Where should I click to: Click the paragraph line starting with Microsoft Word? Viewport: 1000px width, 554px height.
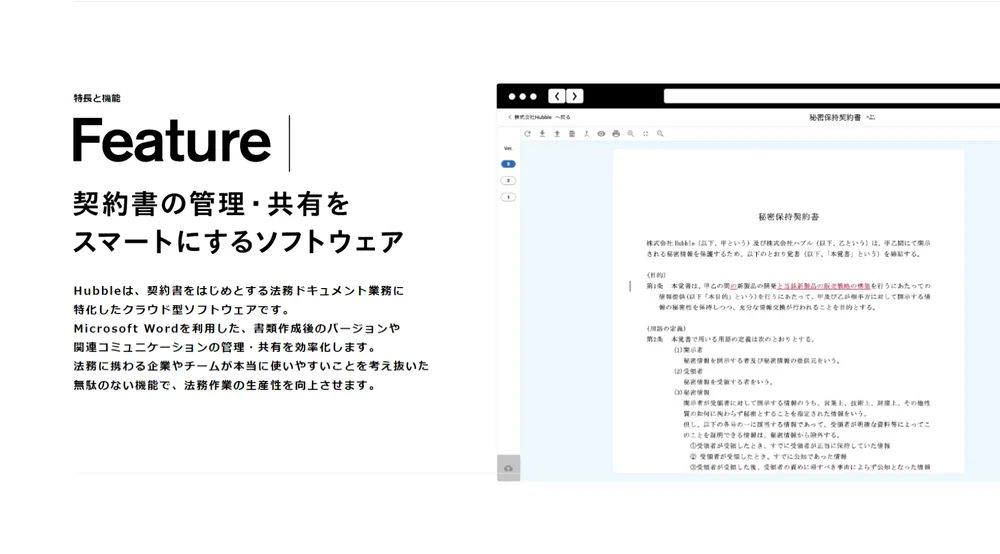click(x=237, y=328)
